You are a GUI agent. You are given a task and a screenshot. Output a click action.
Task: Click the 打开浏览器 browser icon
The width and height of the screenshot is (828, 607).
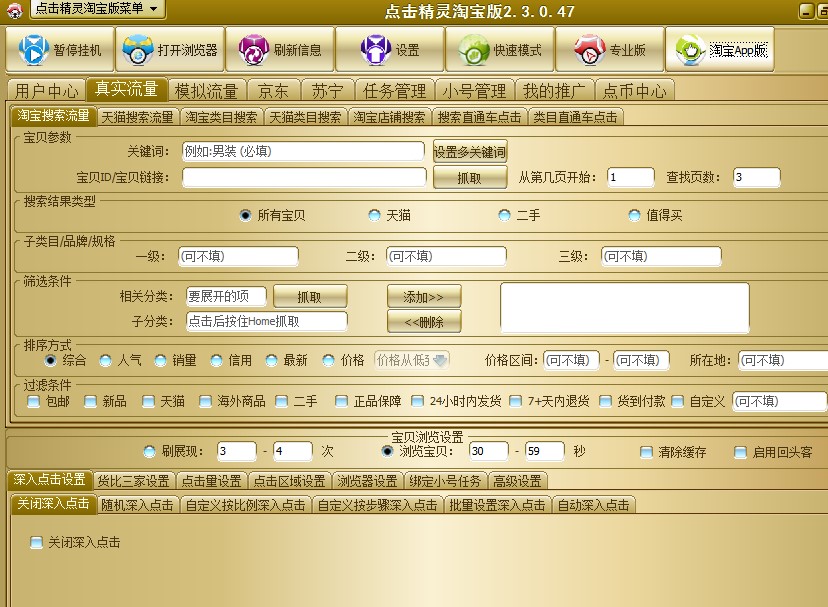click(137, 50)
